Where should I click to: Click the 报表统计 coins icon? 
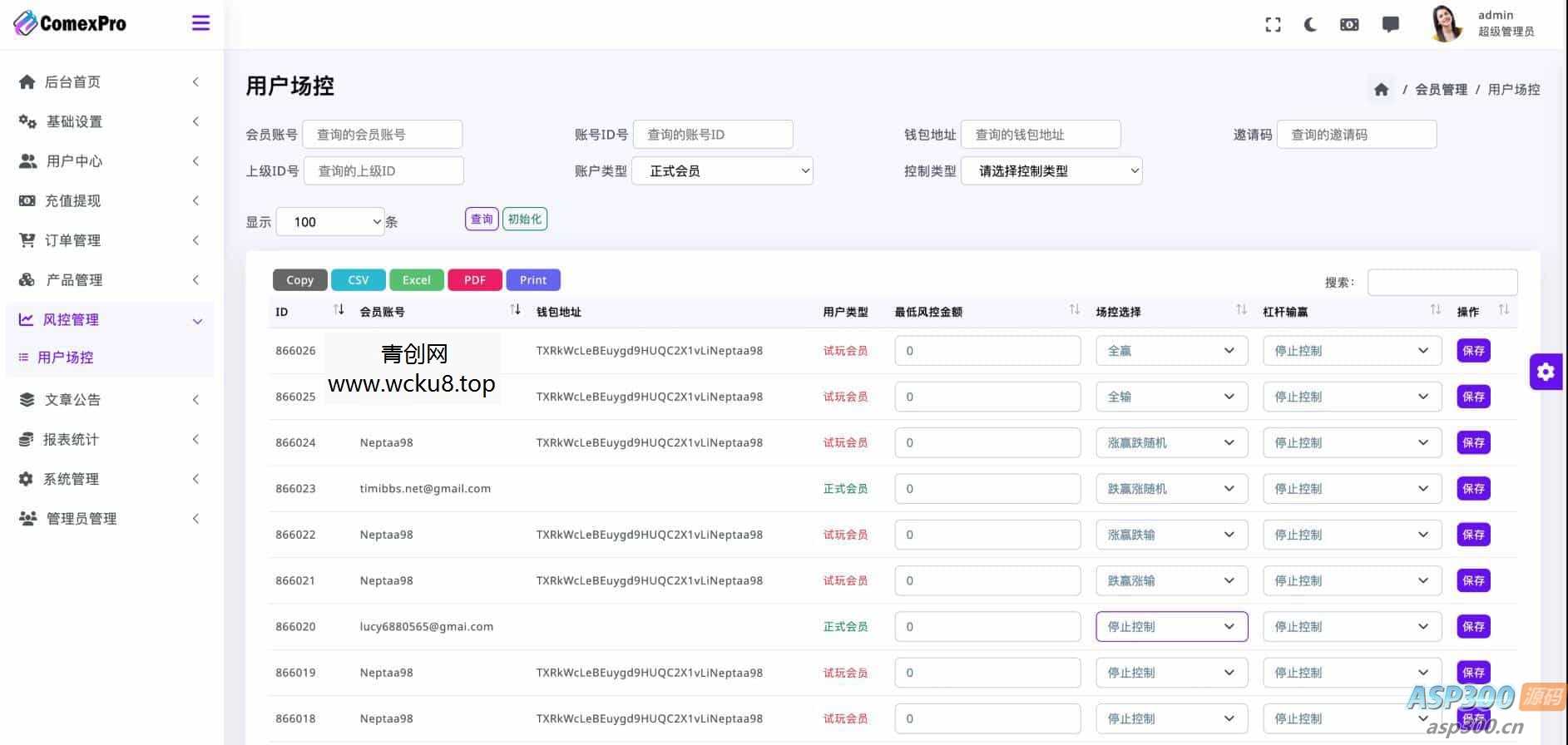coord(27,439)
